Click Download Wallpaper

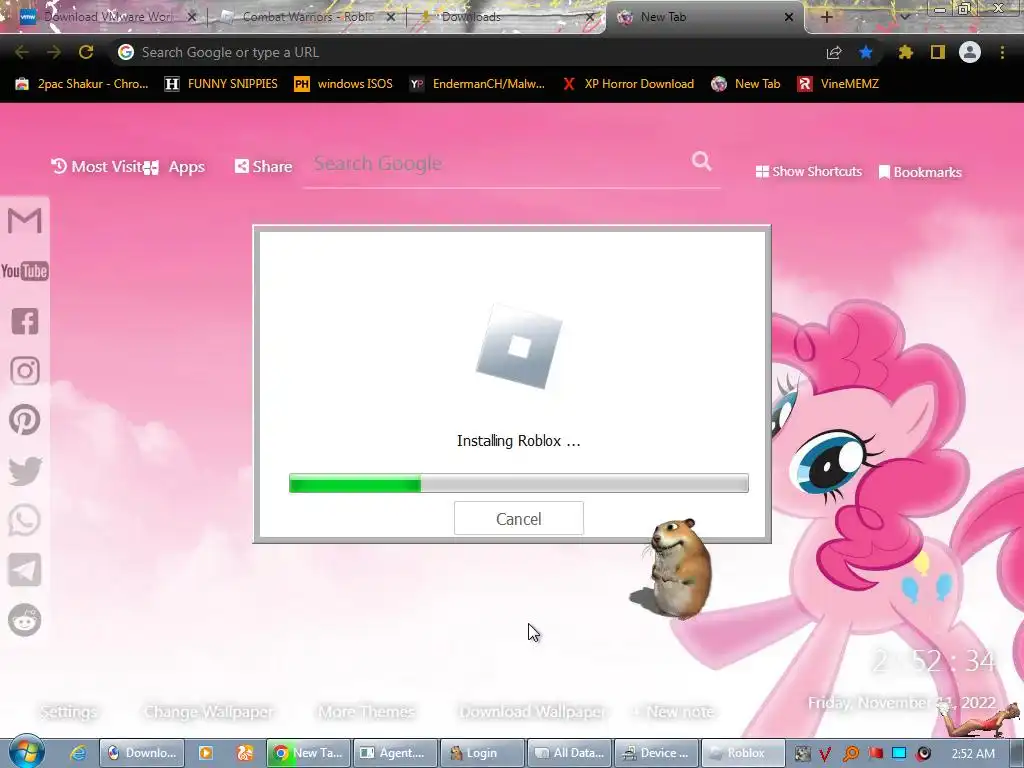533,712
